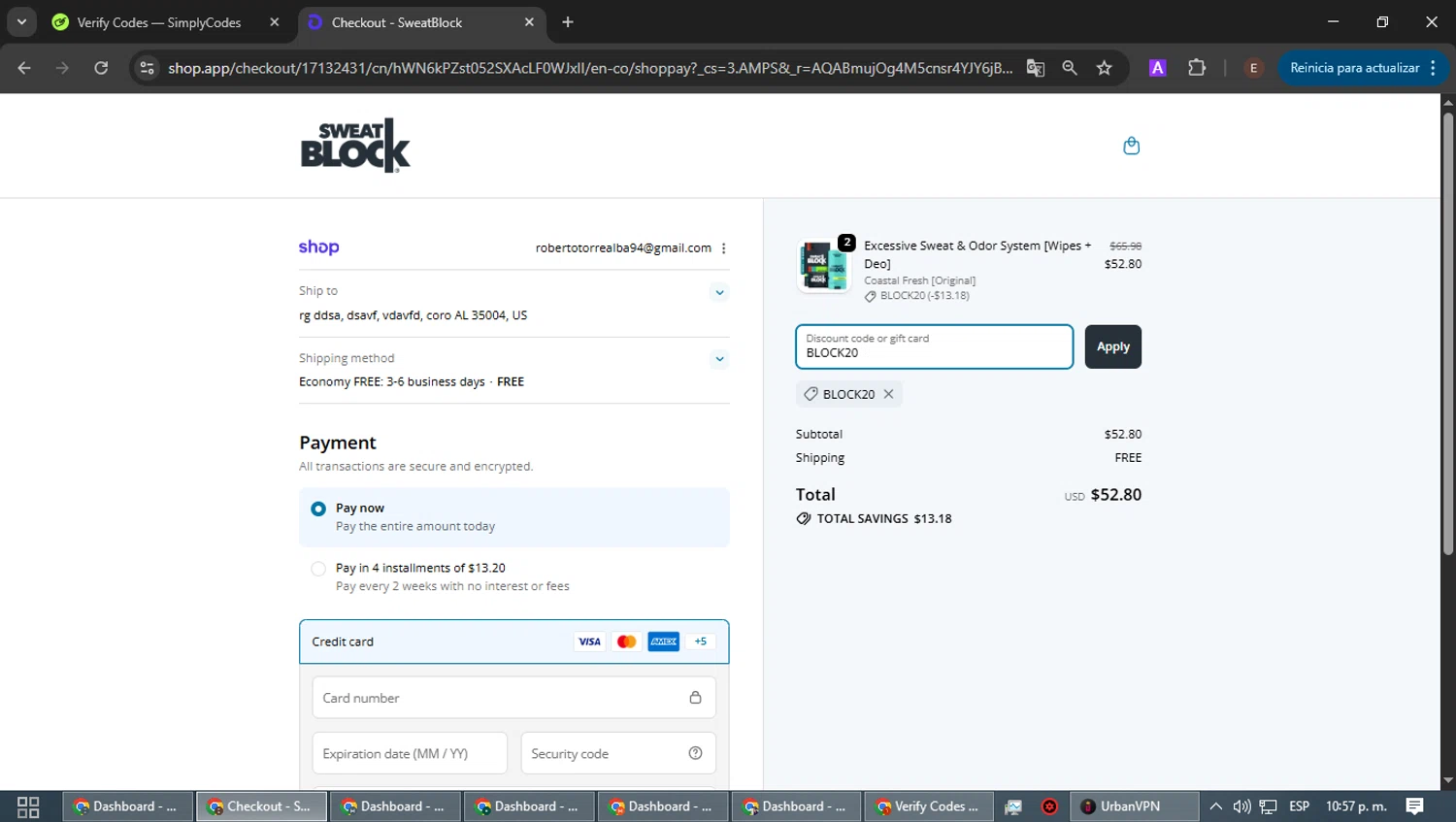Expand the Ship to section
This screenshot has width=1456, height=822.
tap(719, 292)
